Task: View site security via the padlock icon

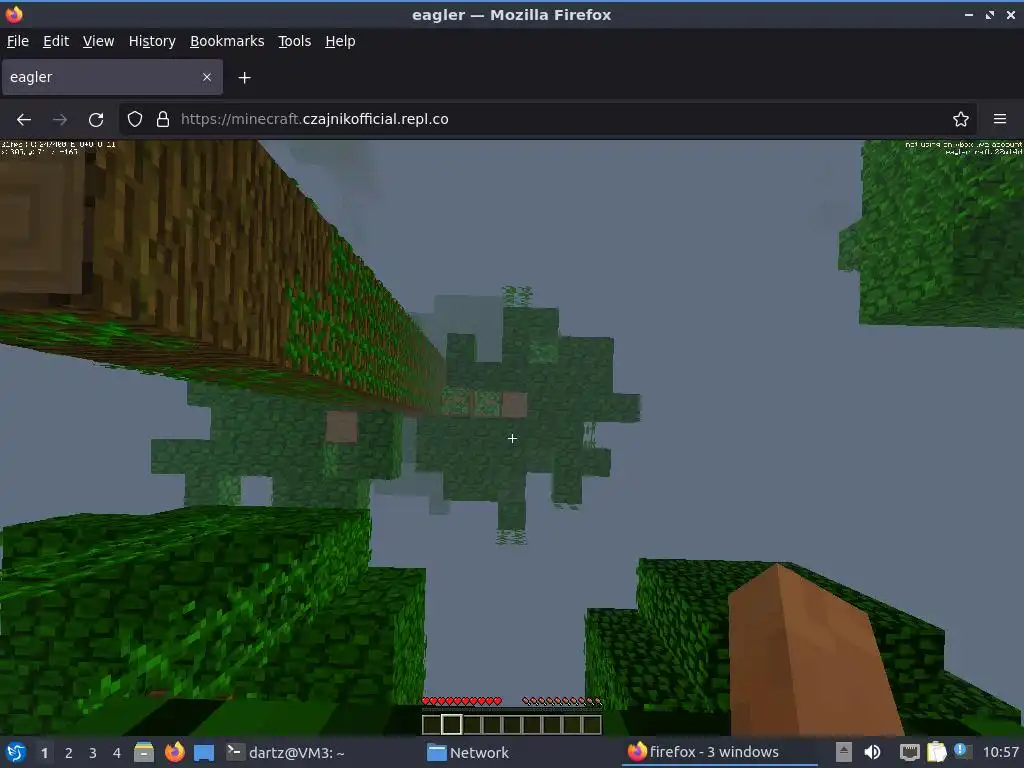Action: pos(163,119)
